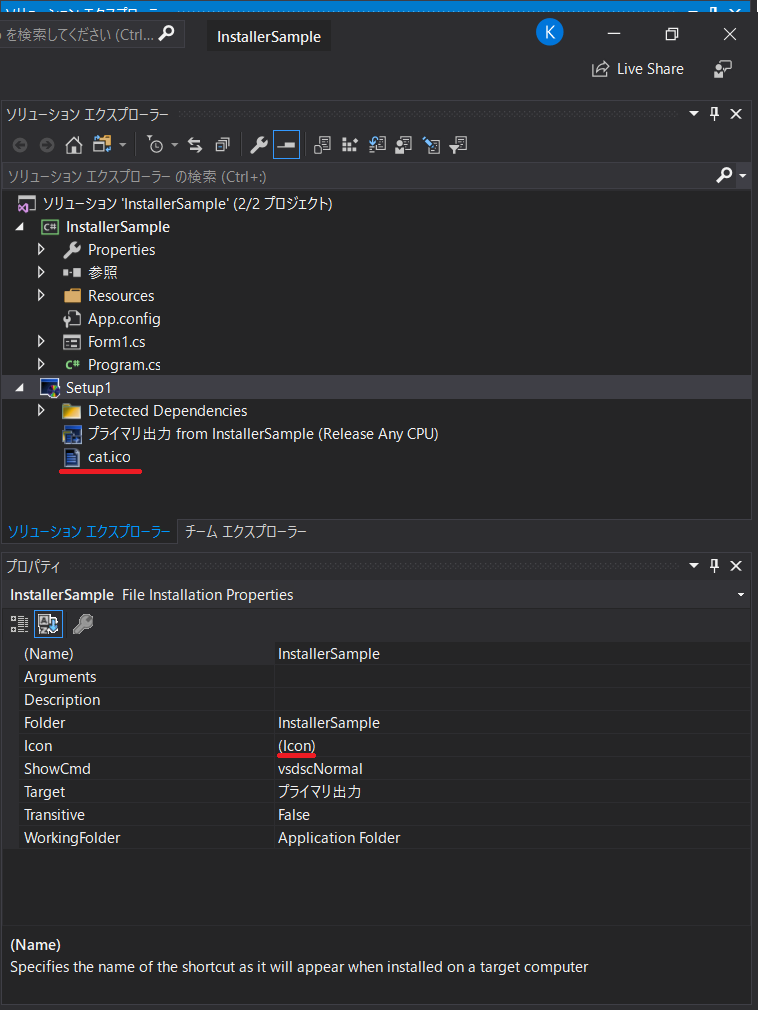Pin the Solution Explorer panel
The height and width of the screenshot is (1010, 758).
click(714, 114)
